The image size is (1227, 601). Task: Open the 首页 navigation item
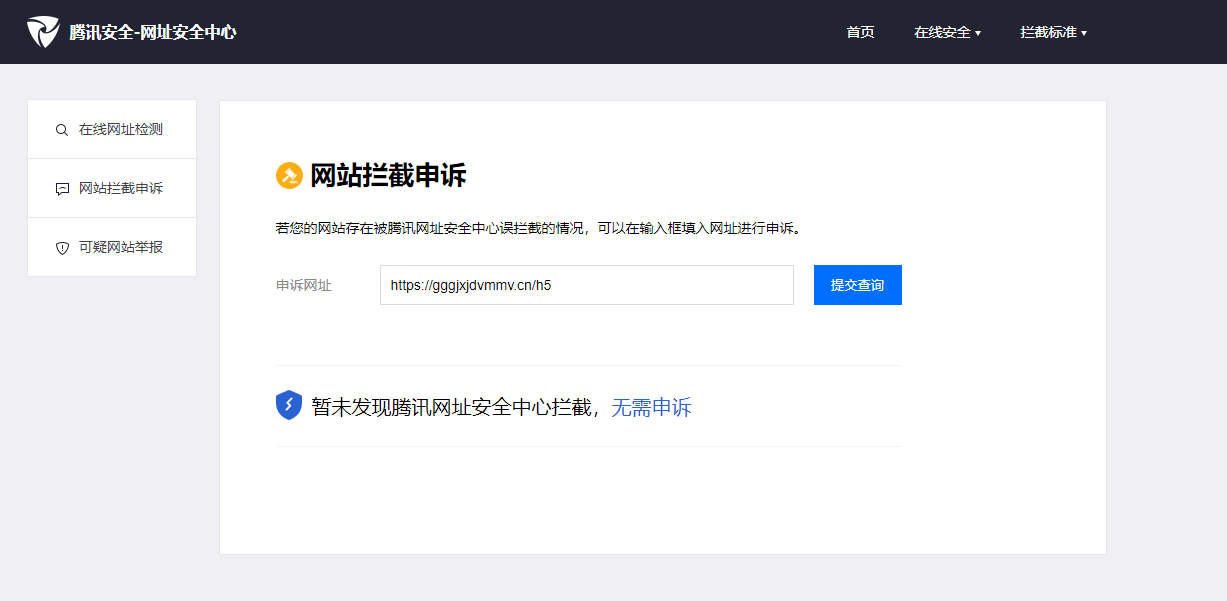click(x=860, y=32)
